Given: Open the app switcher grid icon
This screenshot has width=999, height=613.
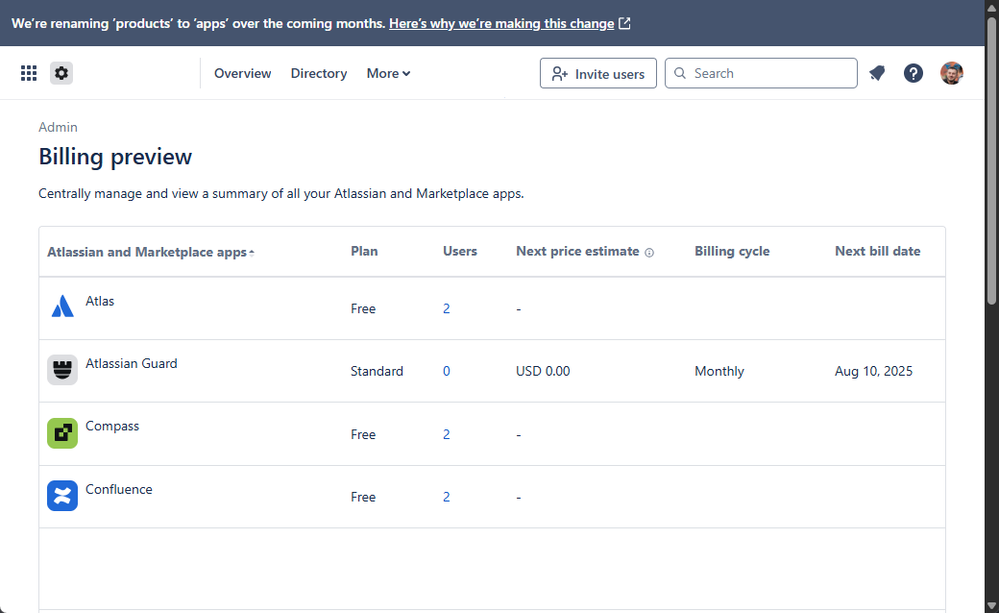Looking at the screenshot, I should pyautogui.click(x=29, y=73).
